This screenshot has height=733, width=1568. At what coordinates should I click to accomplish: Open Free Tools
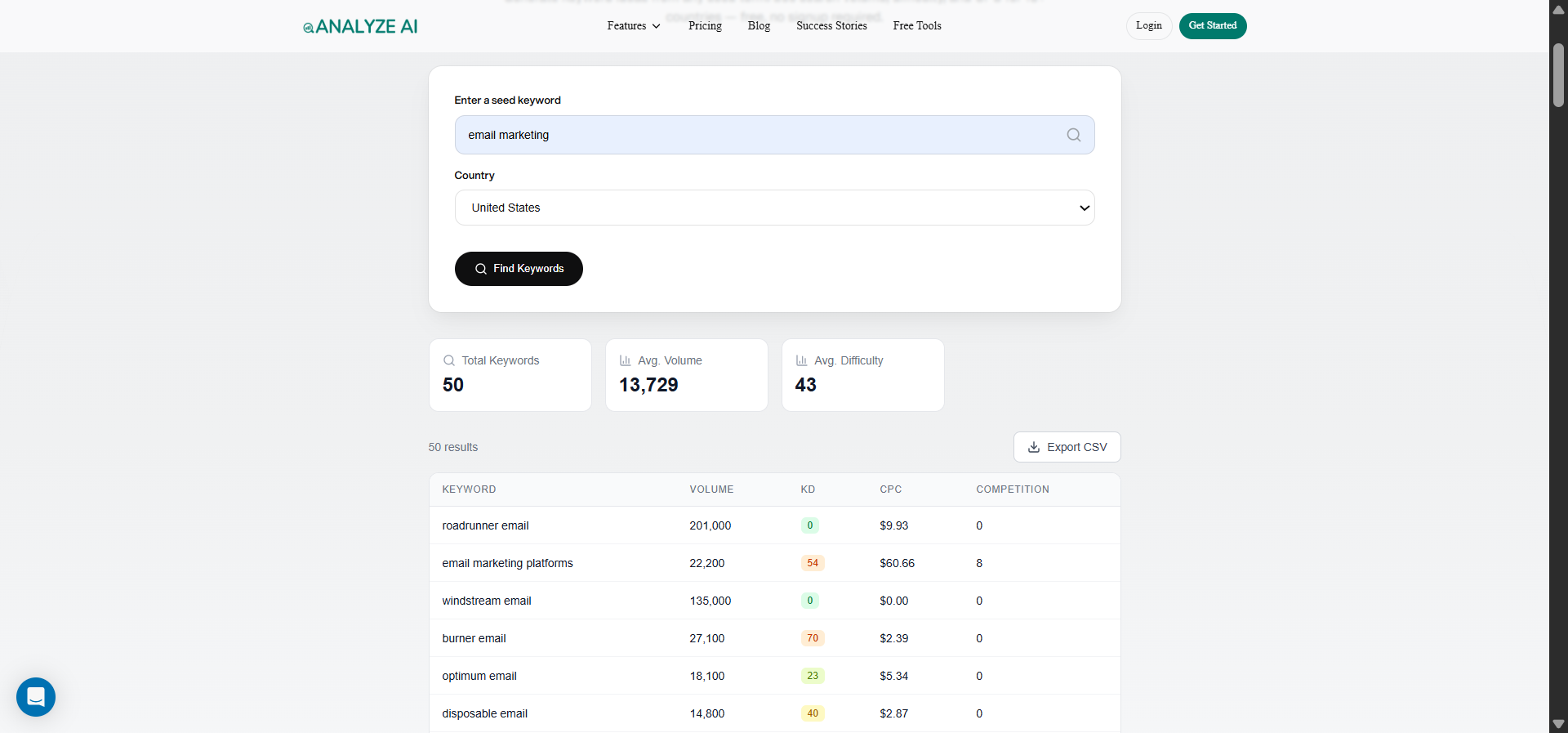(917, 26)
